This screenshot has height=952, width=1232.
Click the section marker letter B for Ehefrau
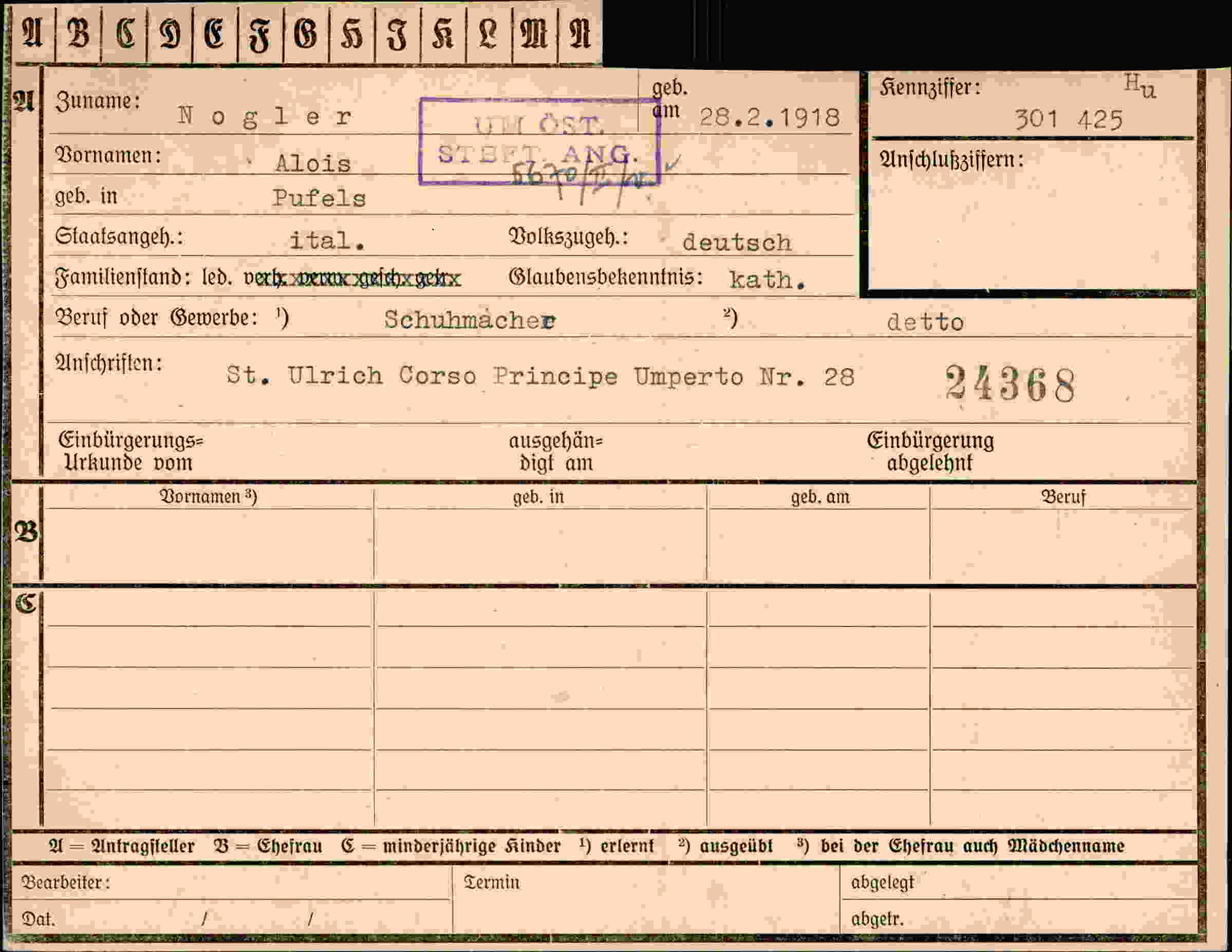point(26,532)
